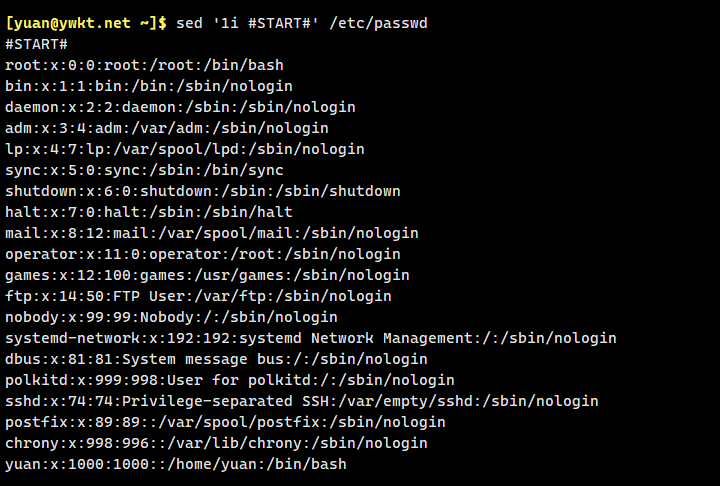
Task: Click the daemon account line
Action: [x=180, y=107]
